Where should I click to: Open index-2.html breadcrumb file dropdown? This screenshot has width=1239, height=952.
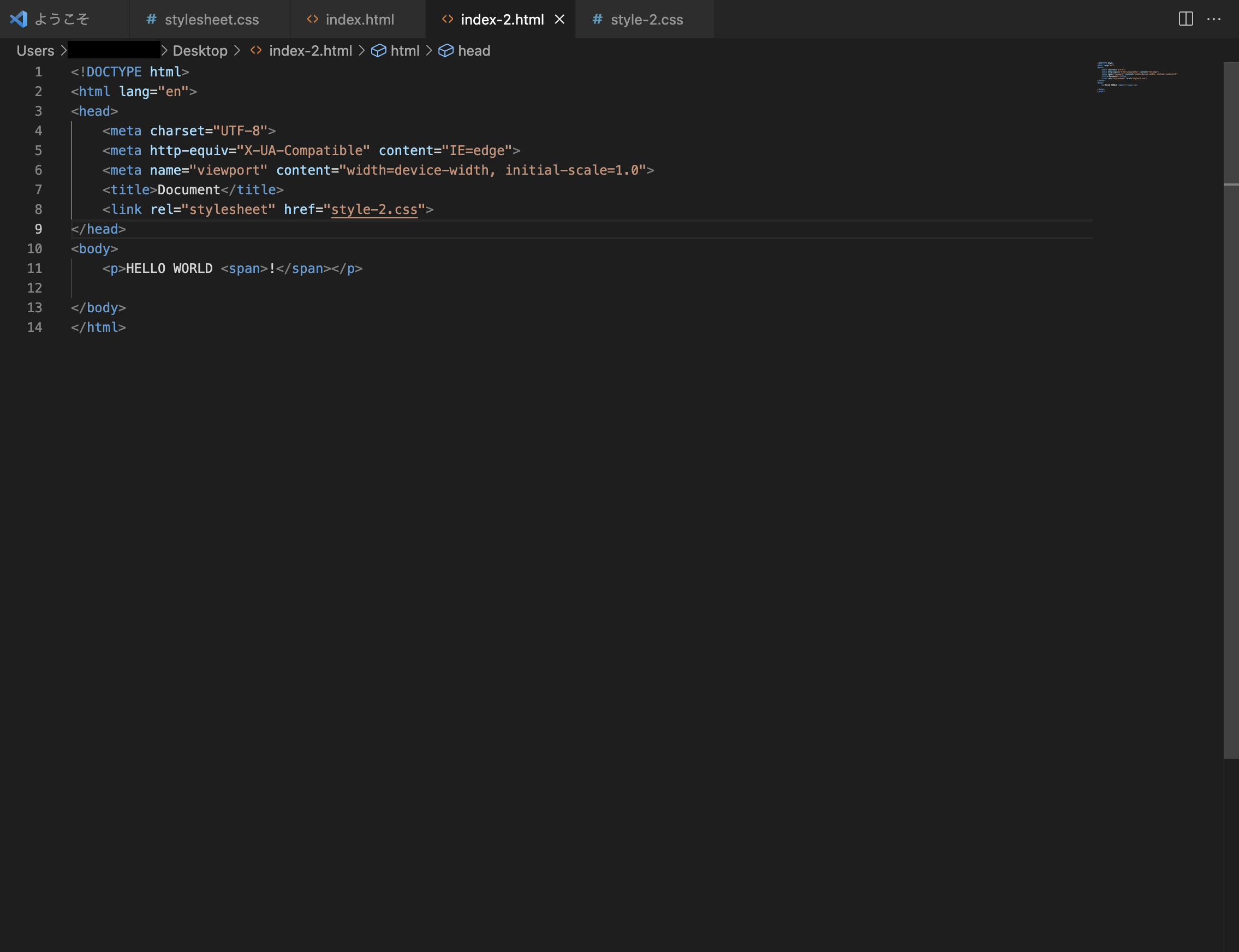click(x=310, y=51)
